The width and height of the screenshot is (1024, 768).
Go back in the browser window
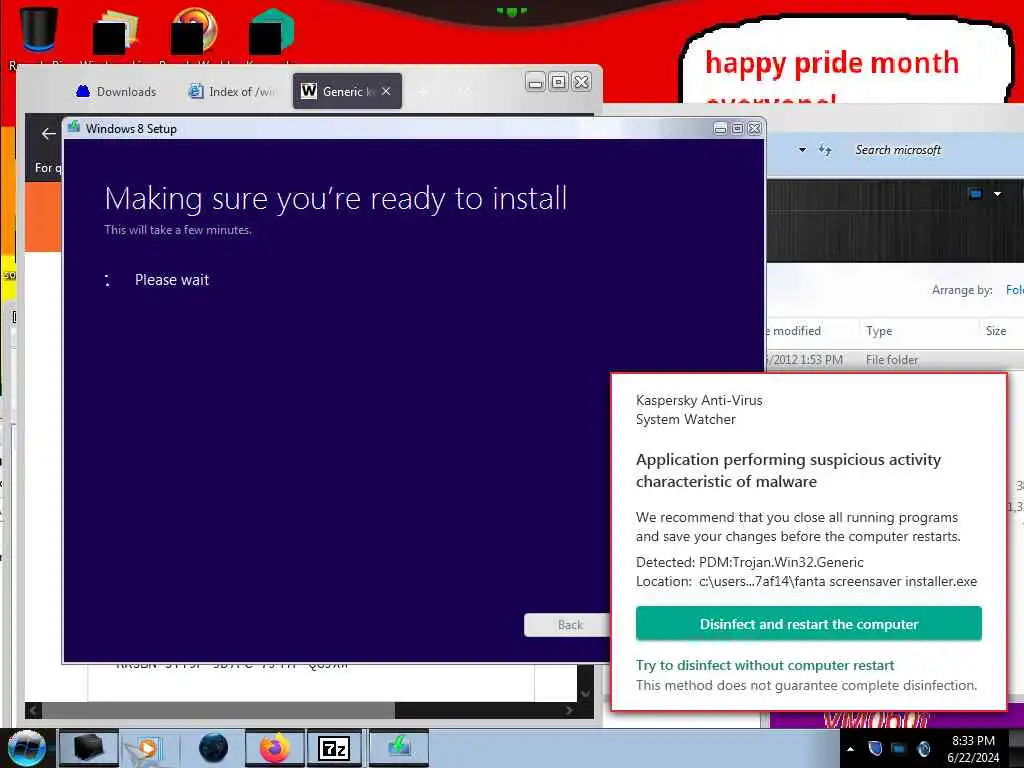48,134
